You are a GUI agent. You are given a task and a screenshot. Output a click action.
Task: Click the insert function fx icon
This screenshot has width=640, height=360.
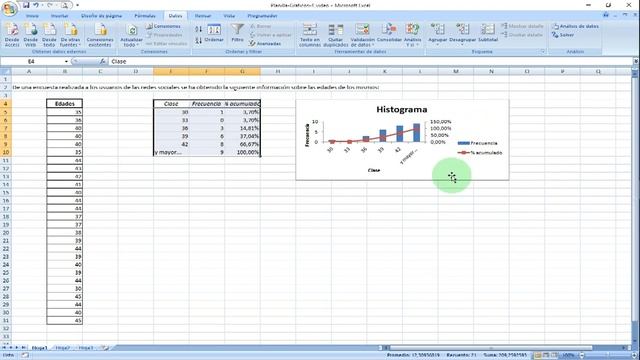[x=102, y=62]
